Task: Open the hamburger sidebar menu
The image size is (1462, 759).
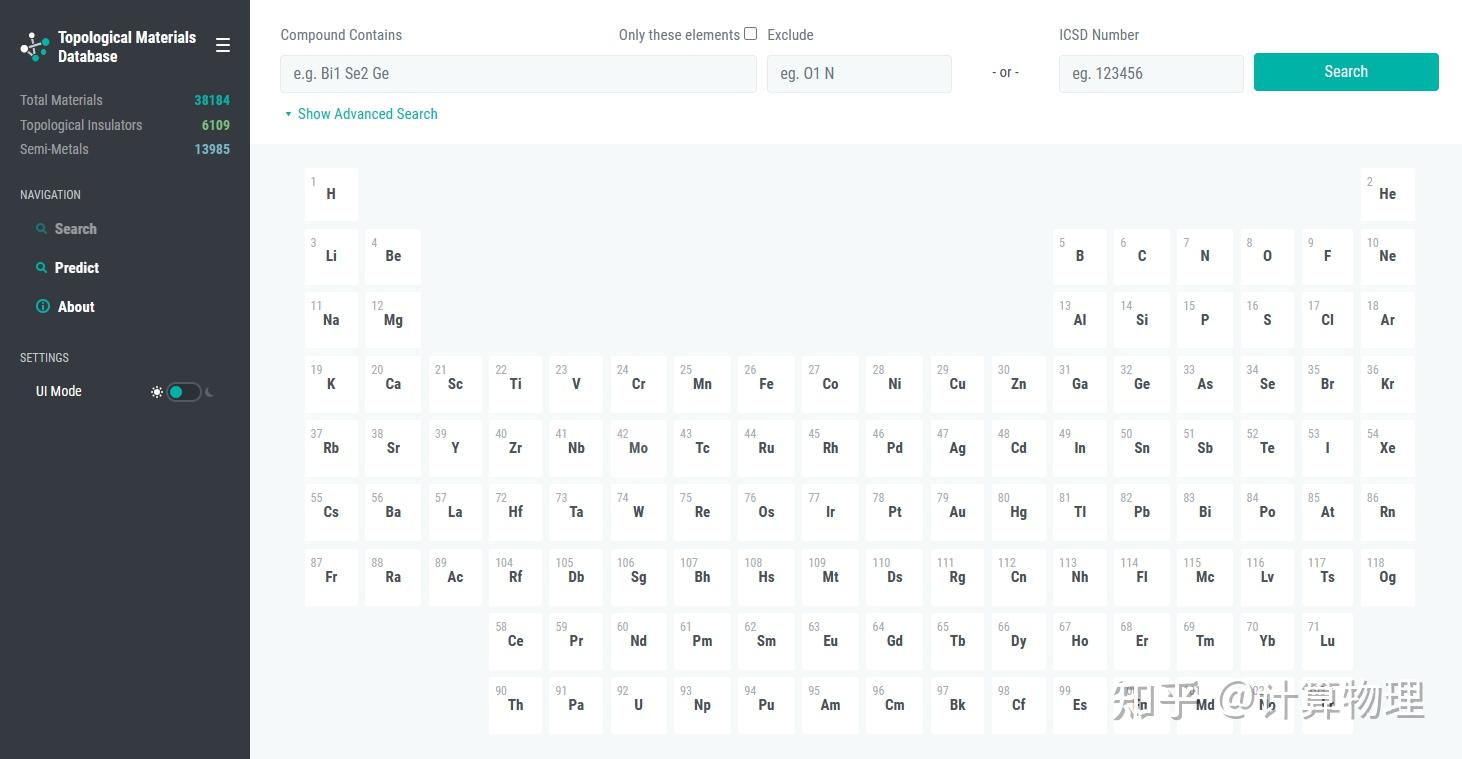Action: point(223,45)
